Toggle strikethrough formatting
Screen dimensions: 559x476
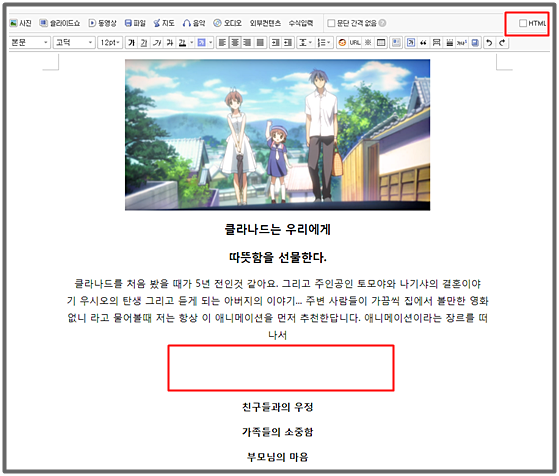169,43
